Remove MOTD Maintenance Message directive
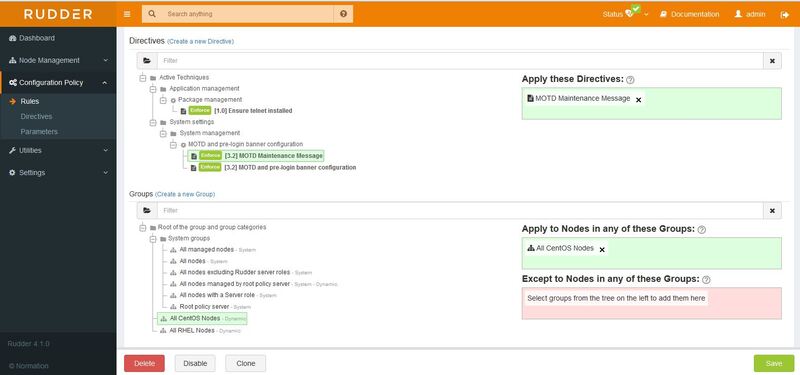Viewport: 800px width, 375px height. tap(638, 100)
